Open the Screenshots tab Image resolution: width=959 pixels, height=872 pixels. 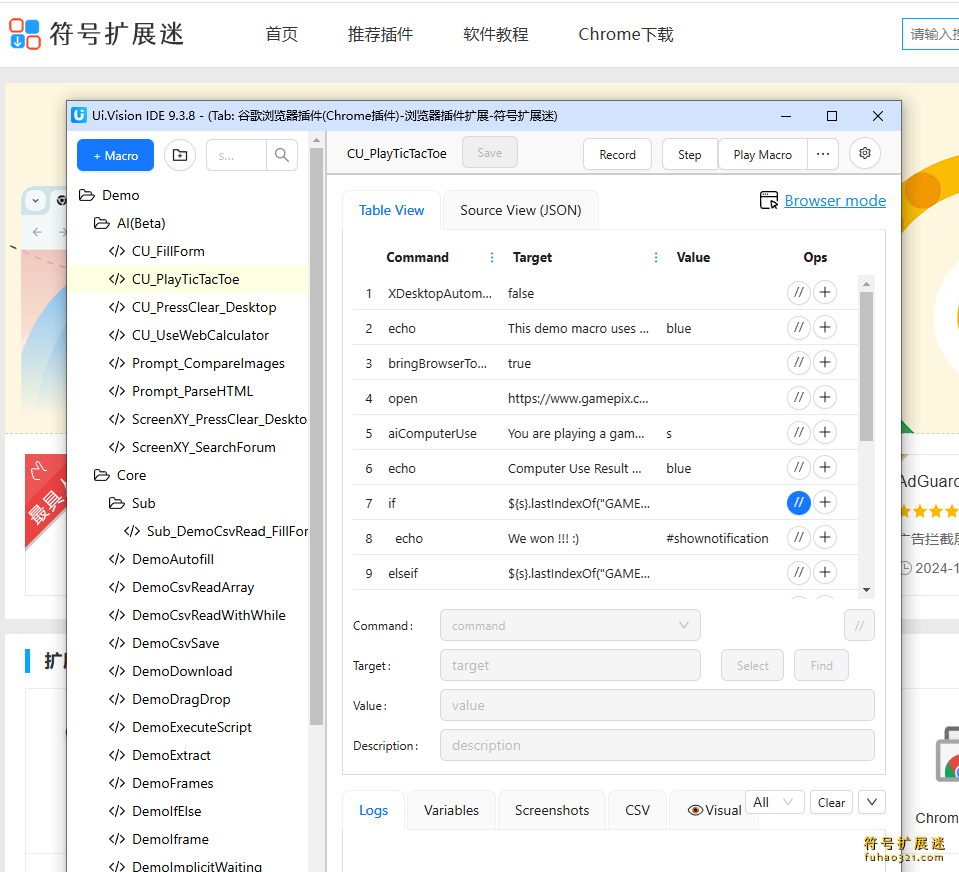(552, 810)
